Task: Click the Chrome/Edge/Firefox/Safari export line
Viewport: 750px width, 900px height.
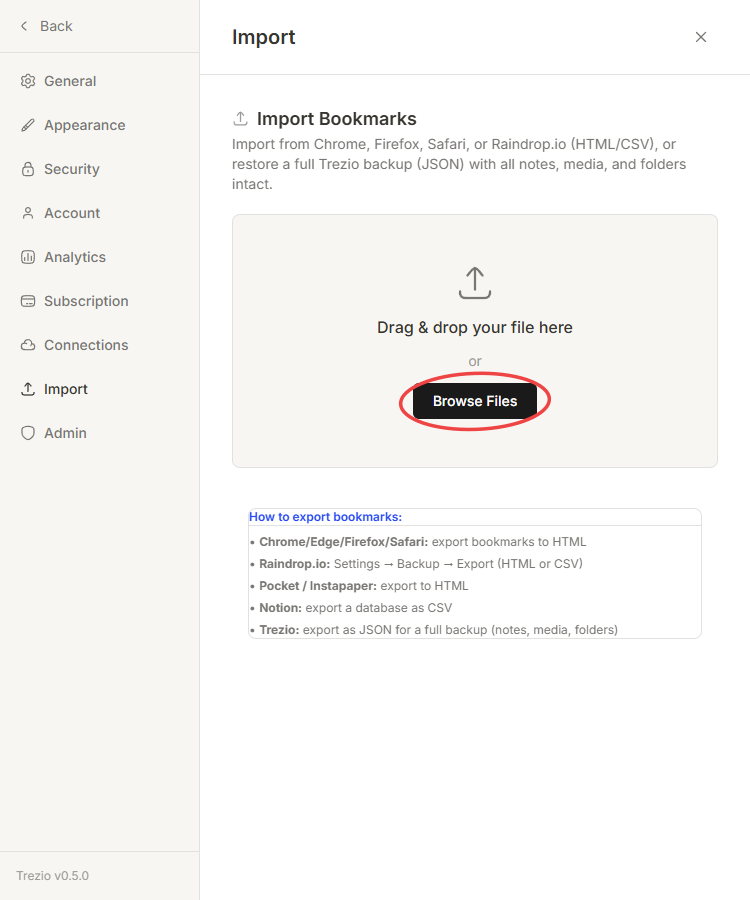Action: 418,542
